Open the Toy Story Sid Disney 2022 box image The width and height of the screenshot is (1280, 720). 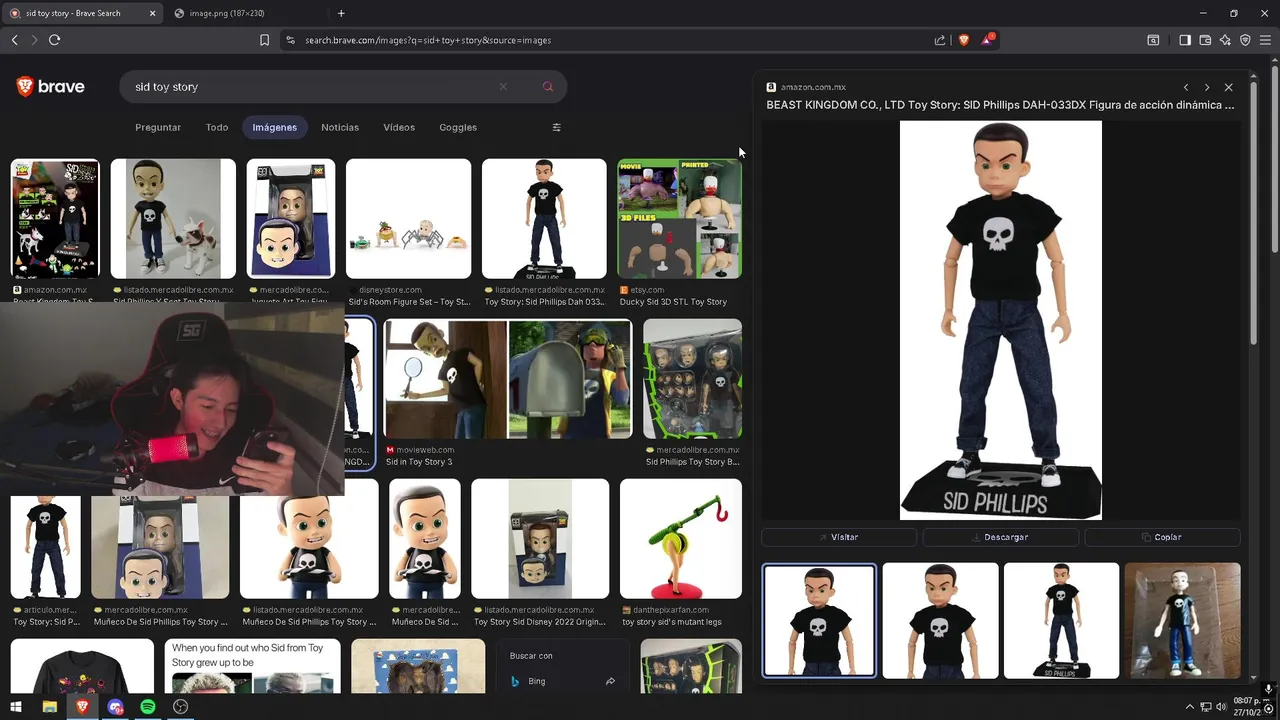(540, 539)
